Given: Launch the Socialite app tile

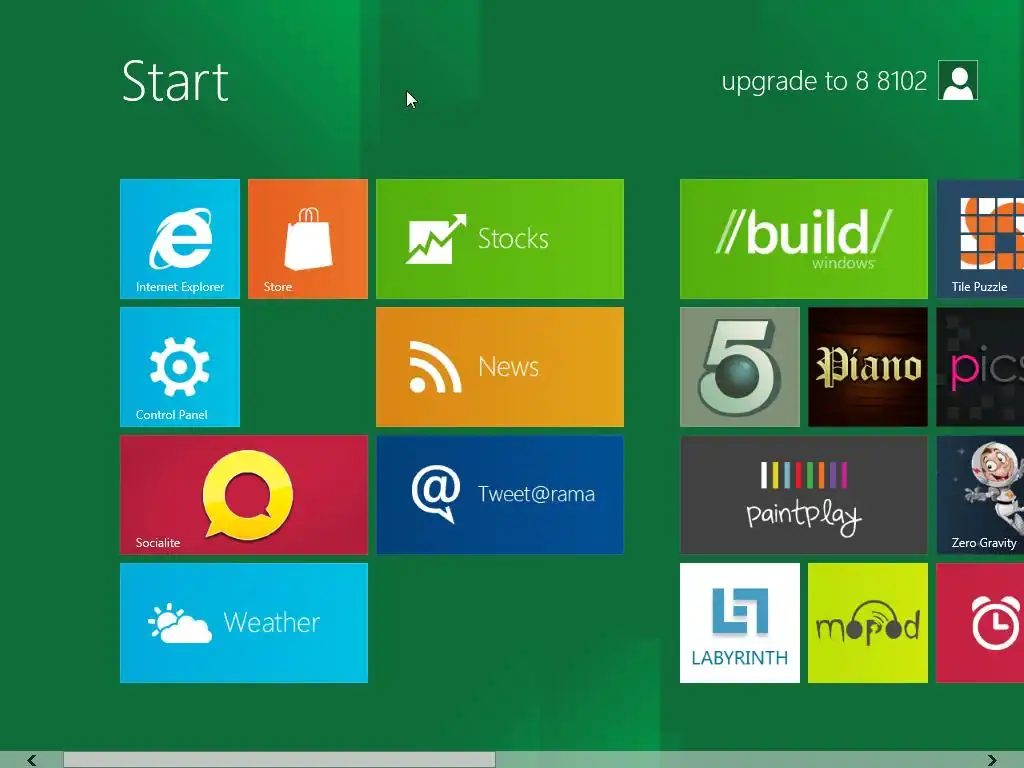Looking at the screenshot, I should pyautogui.click(x=244, y=495).
